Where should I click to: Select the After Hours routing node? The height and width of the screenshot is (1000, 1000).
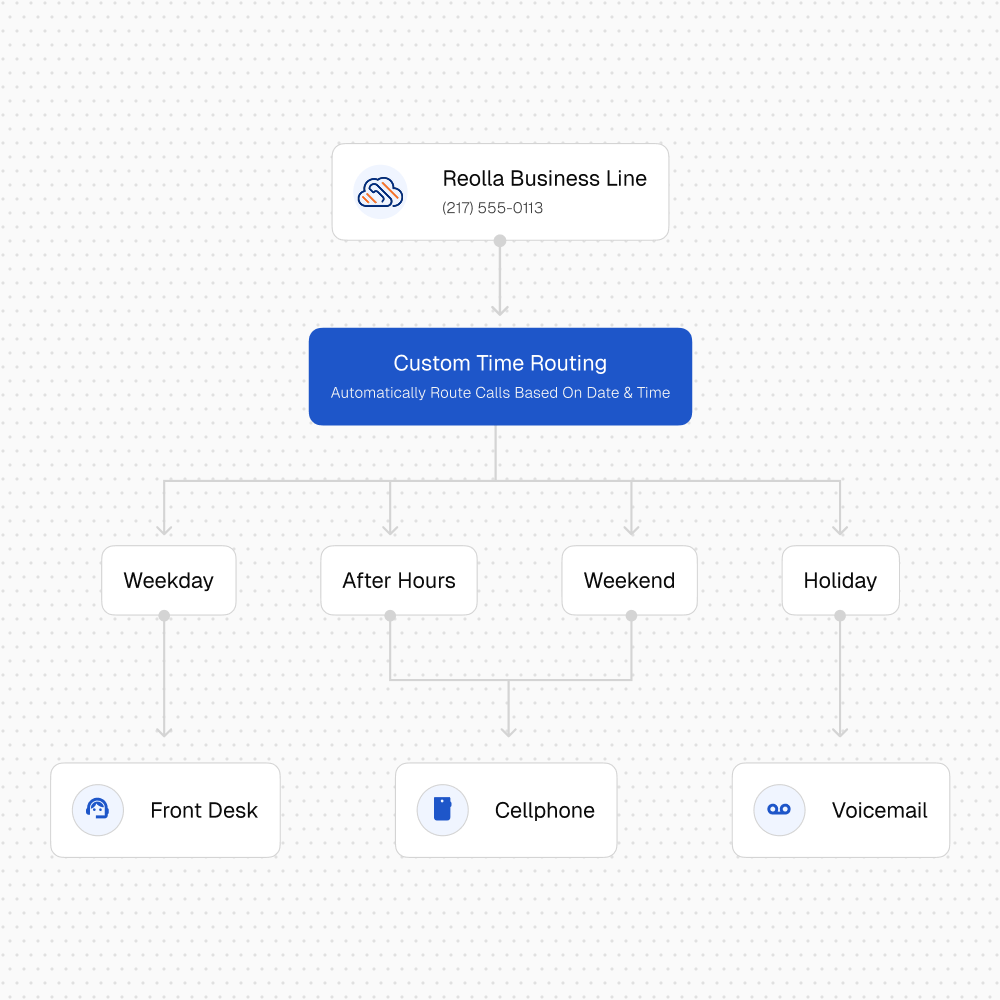[398, 581]
